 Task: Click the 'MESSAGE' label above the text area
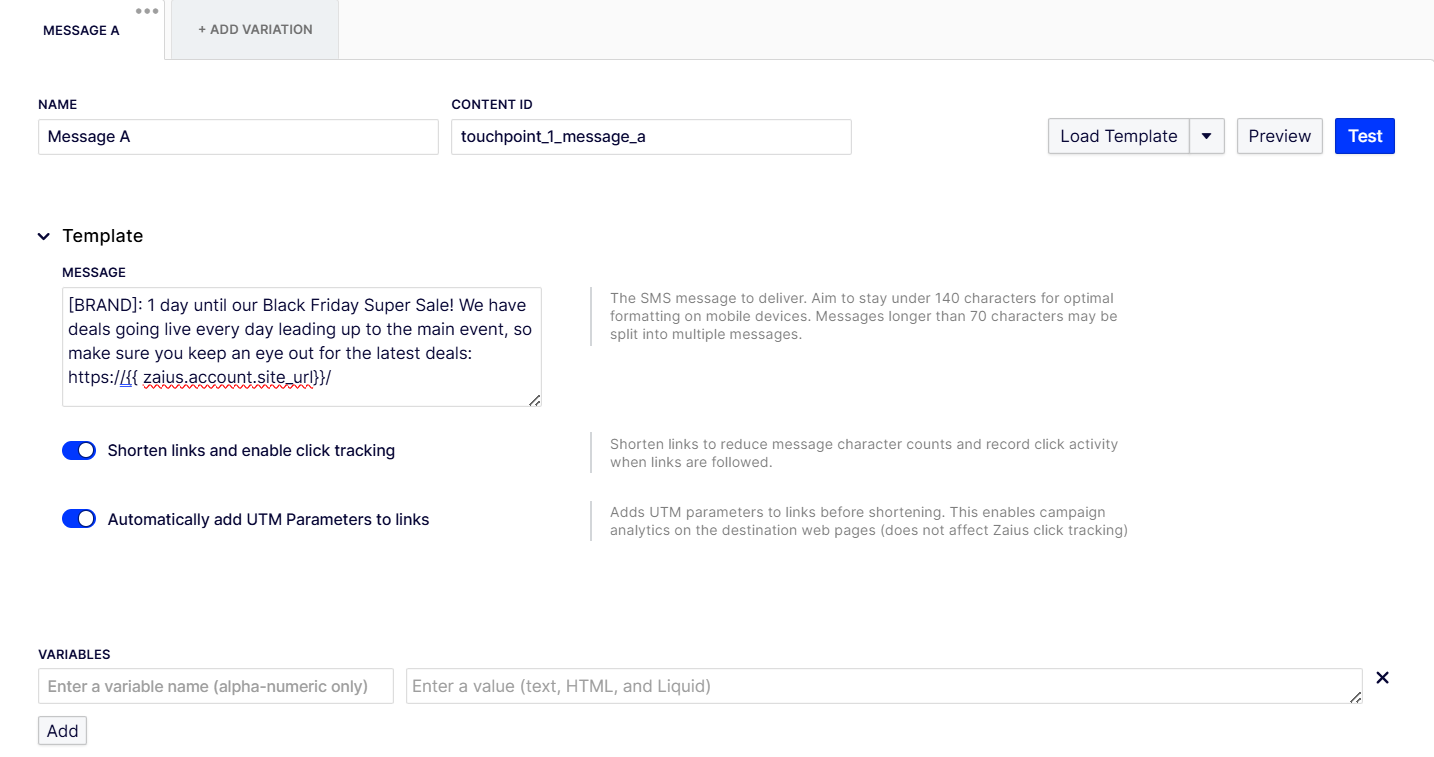[94, 273]
